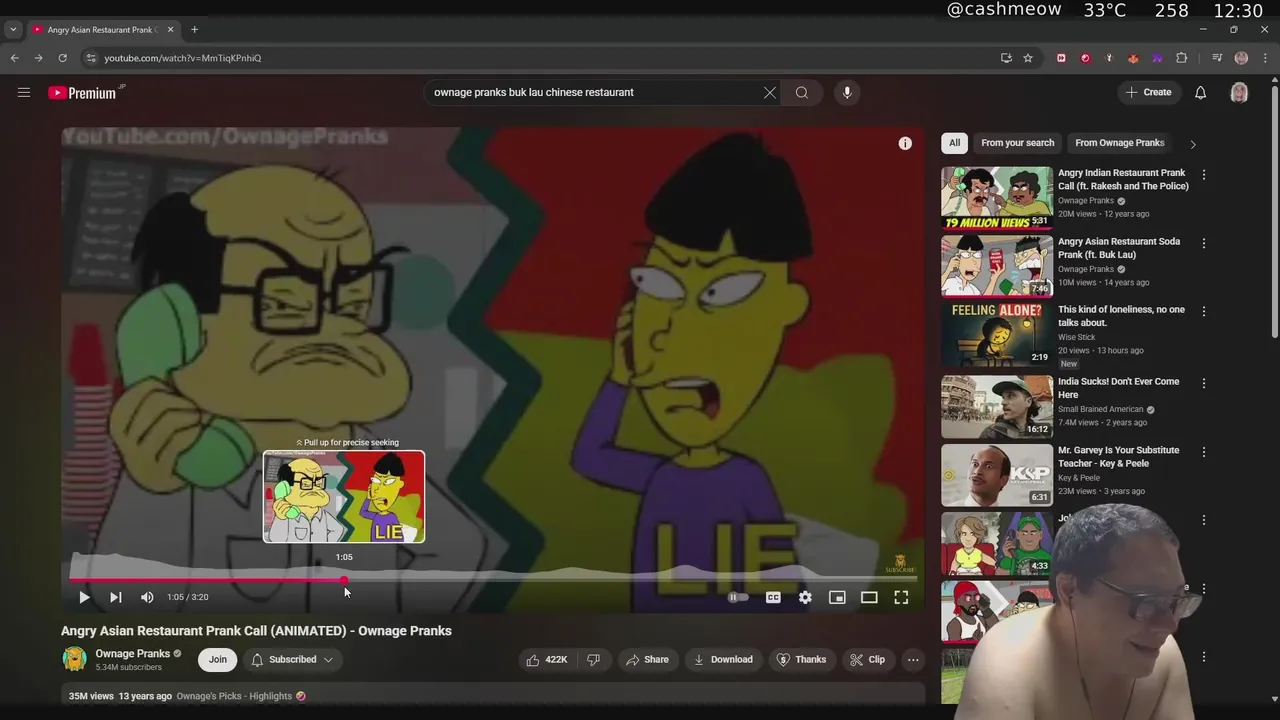Select the All filter chip
This screenshot has height=720, width=1280.
coord(954,143)
